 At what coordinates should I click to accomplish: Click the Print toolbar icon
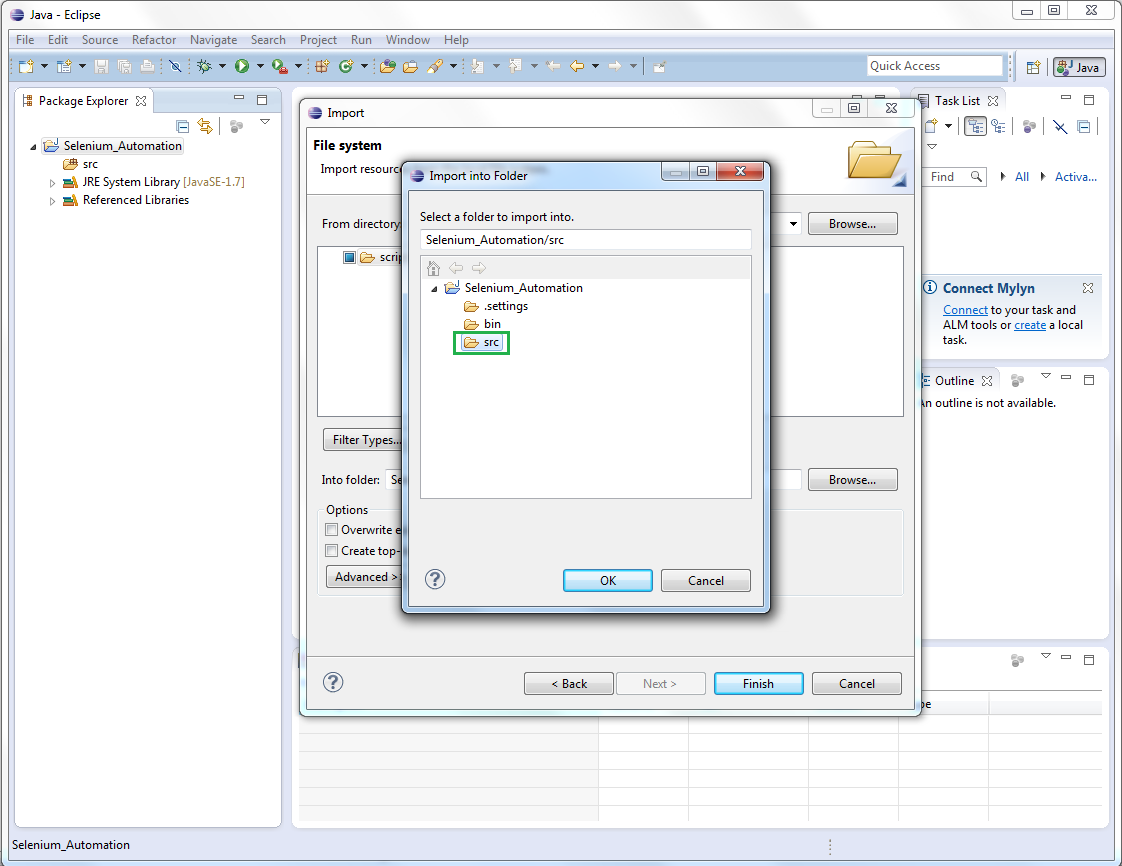(147, 67)
